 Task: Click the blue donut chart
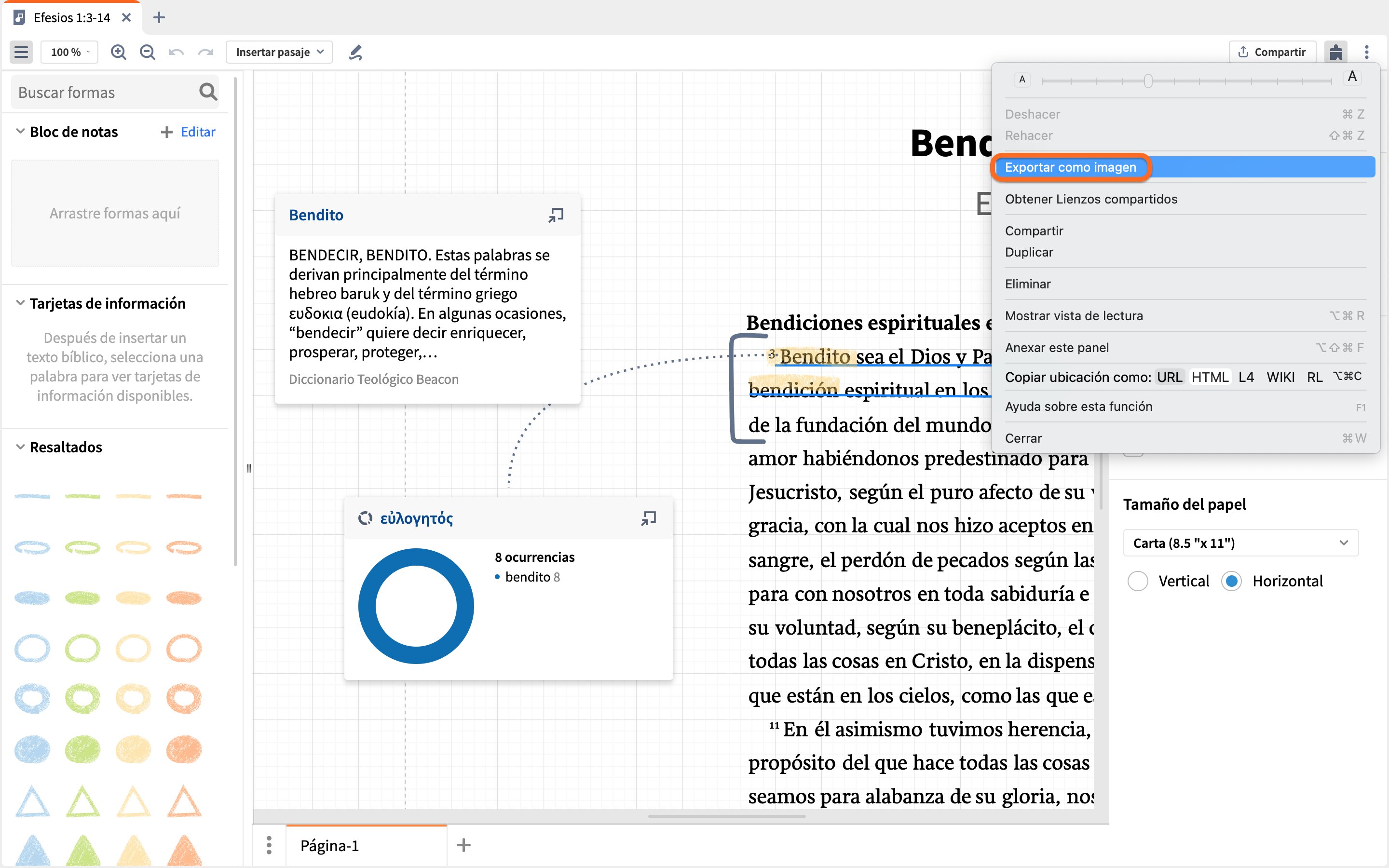[x=416, y=606]
